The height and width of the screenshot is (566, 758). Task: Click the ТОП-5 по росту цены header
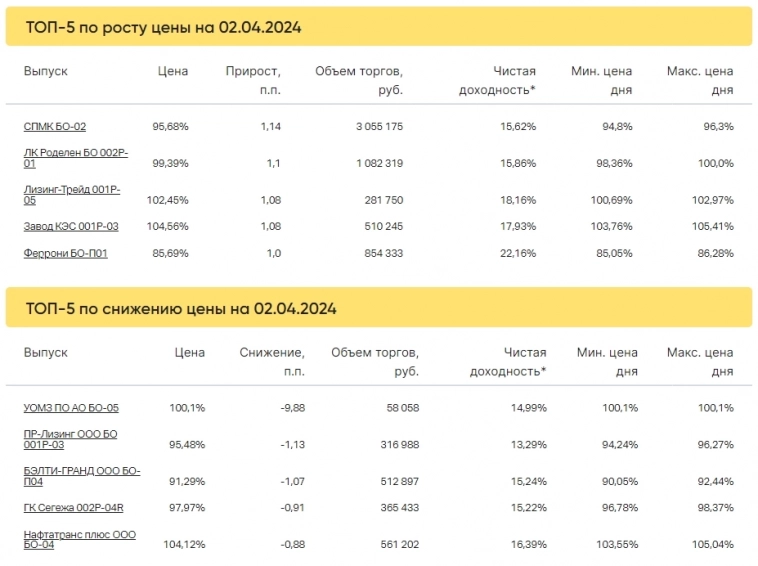point(163,28)
